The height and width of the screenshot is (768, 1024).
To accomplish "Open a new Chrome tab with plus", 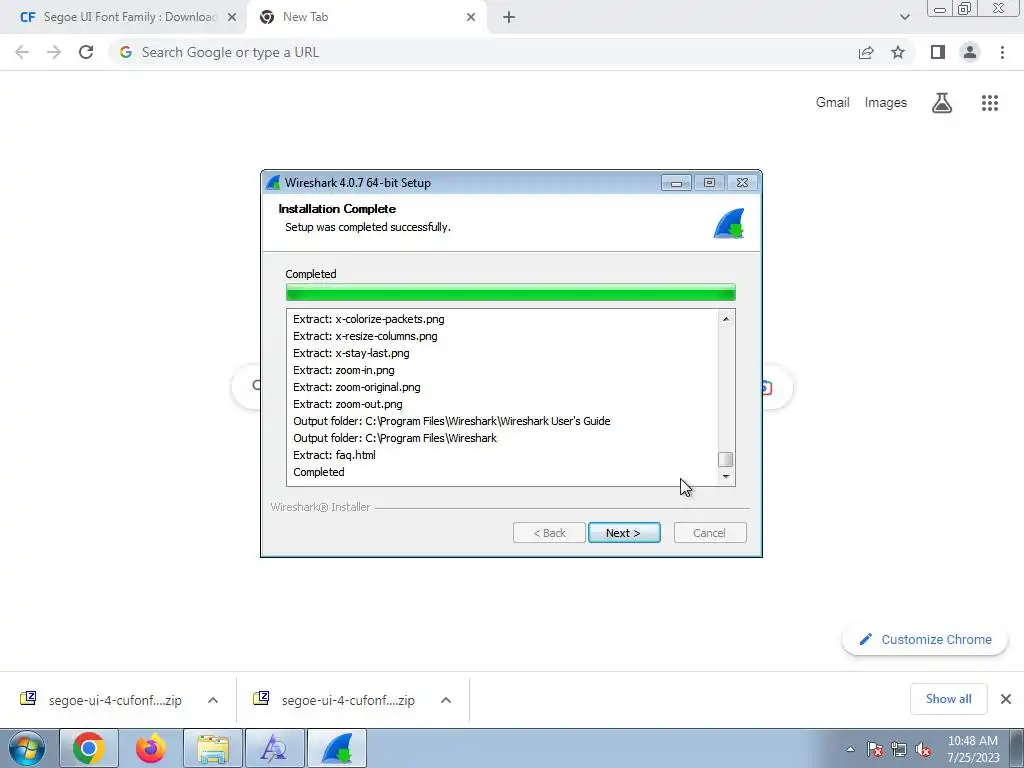I will (x=509, y=18).
